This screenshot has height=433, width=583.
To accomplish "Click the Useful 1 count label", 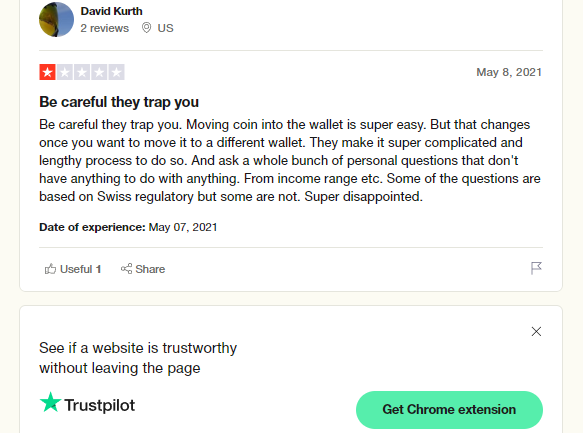I will pyautogui.click(x=81, y=269).
